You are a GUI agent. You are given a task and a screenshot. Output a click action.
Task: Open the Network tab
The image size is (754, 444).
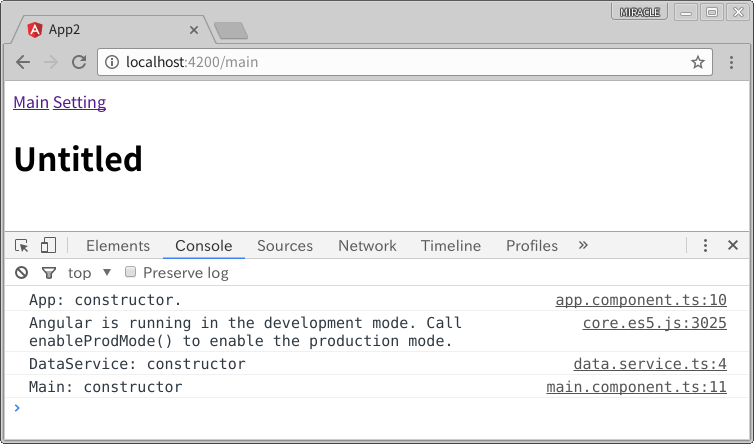367,246
